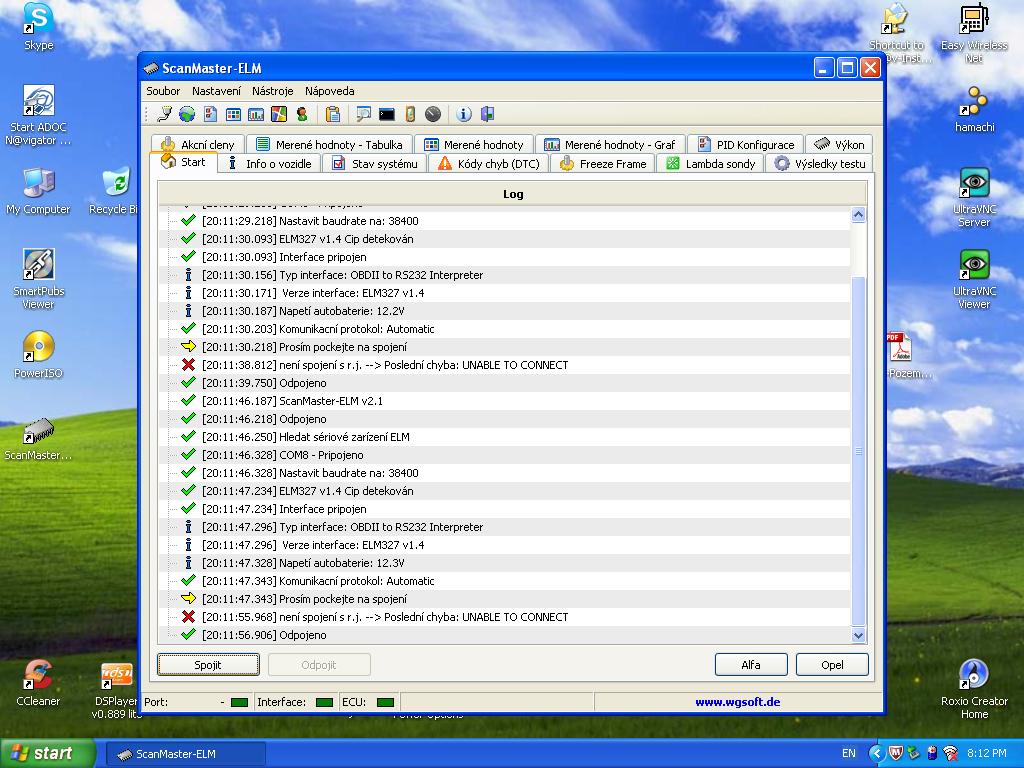Open the Freeze Frame tab
1024x768 pixels.
pyautogui.click(x=603, y=164)
